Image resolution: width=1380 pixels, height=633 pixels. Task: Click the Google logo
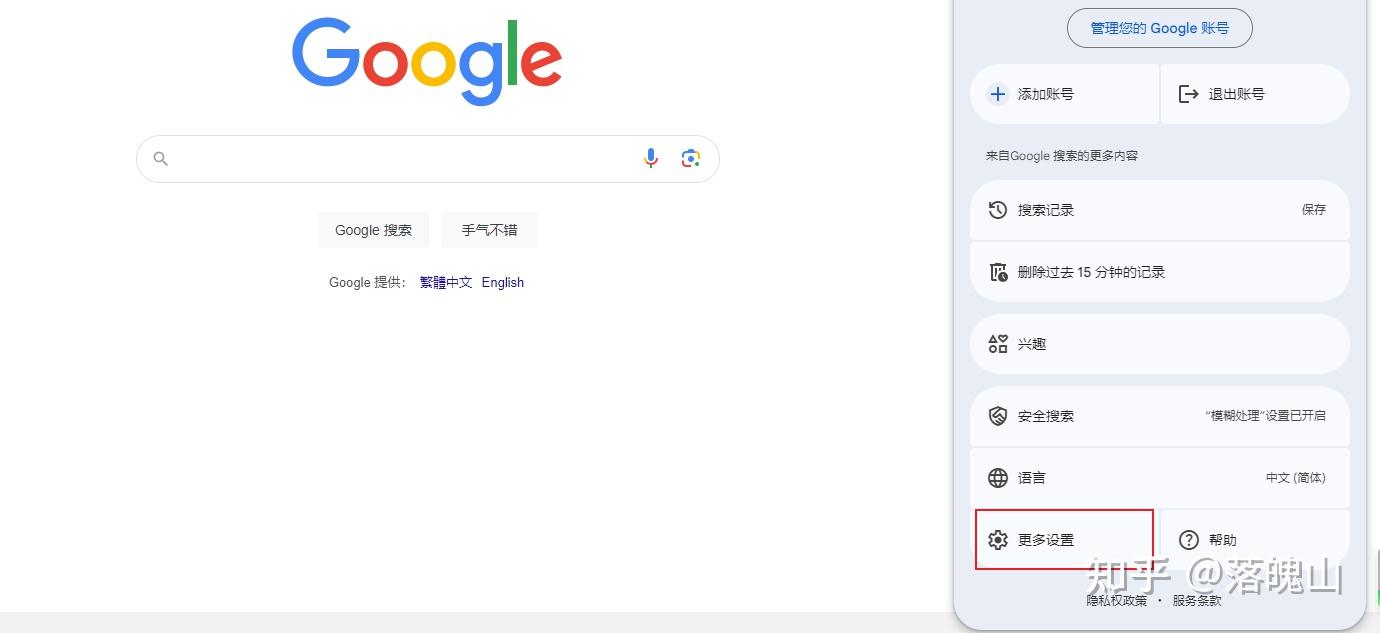coord(427,62)
